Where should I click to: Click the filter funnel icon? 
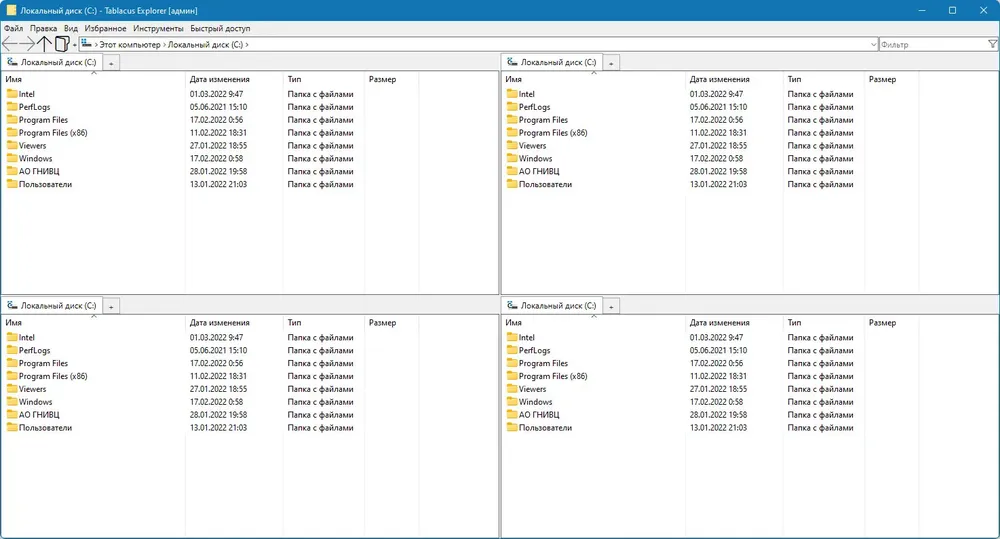pyautogui.click(x=992, y=44)
